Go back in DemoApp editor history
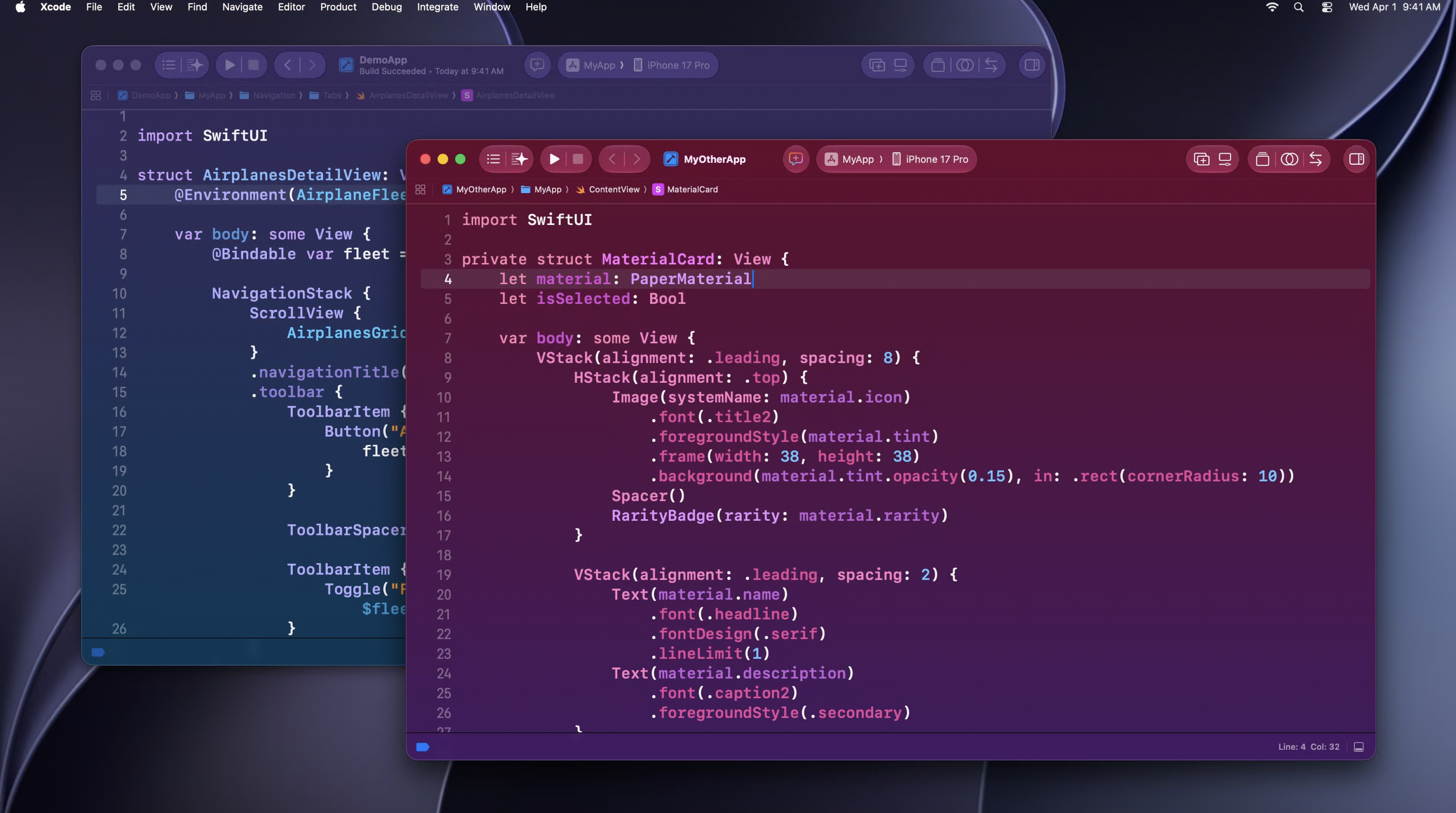 pyautogui.click(x=288, y=65)
